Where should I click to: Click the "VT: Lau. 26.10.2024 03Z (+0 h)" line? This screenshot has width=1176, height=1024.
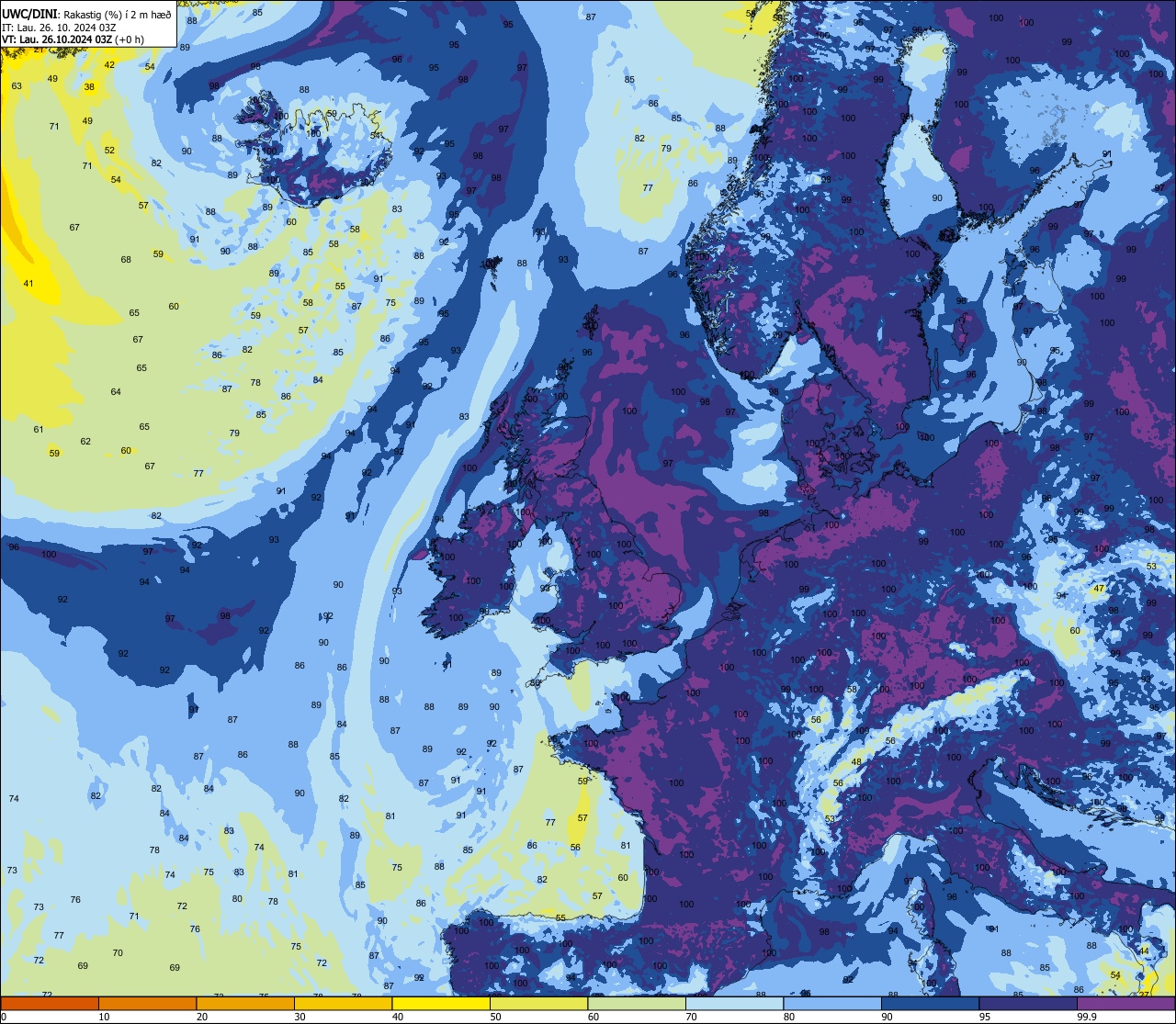pyautogui.click(x=73, y=39)
